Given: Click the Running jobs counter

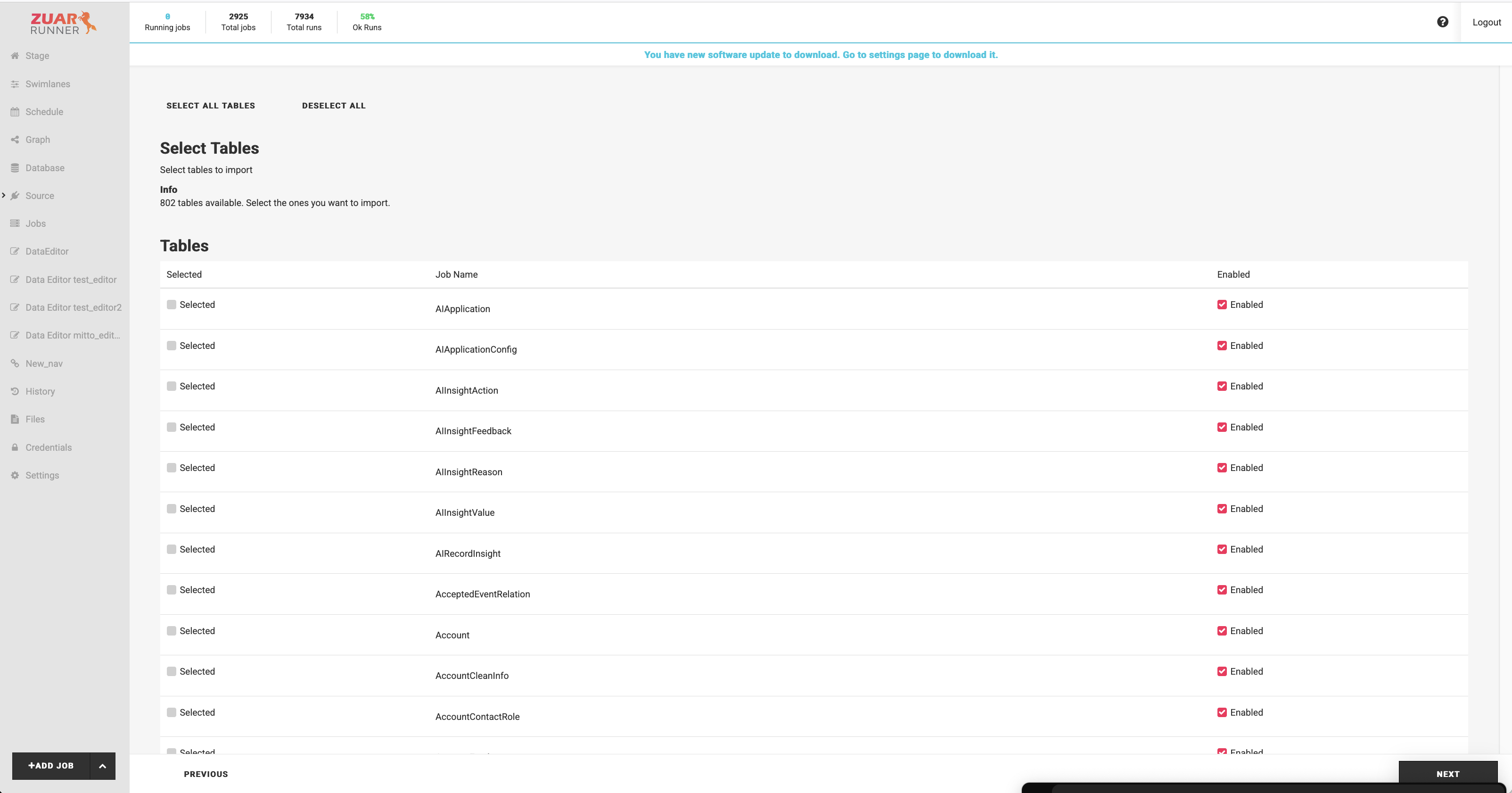Looking at the screenshot, I should pyautogui.click(x=167, y=22).
